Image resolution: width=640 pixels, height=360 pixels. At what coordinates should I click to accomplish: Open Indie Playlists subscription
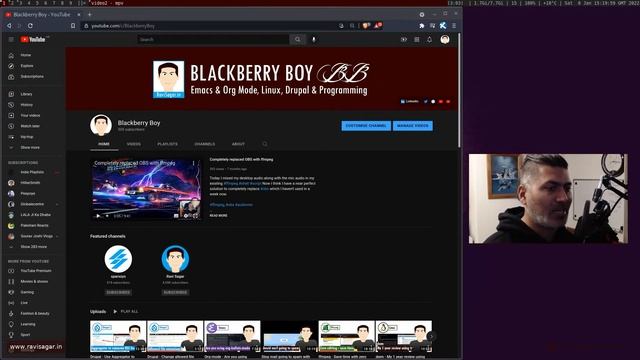(33, 172)
